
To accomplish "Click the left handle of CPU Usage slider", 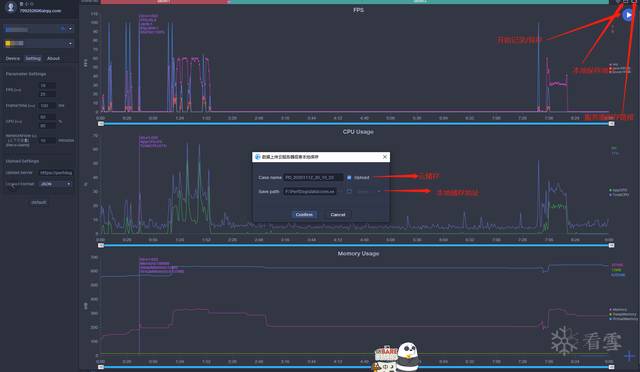I will tap(101, 245).
